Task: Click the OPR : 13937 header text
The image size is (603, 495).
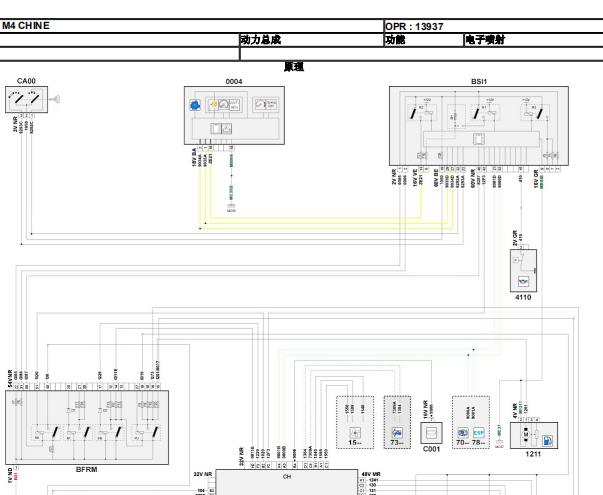Action: click(x=414, y=27)
